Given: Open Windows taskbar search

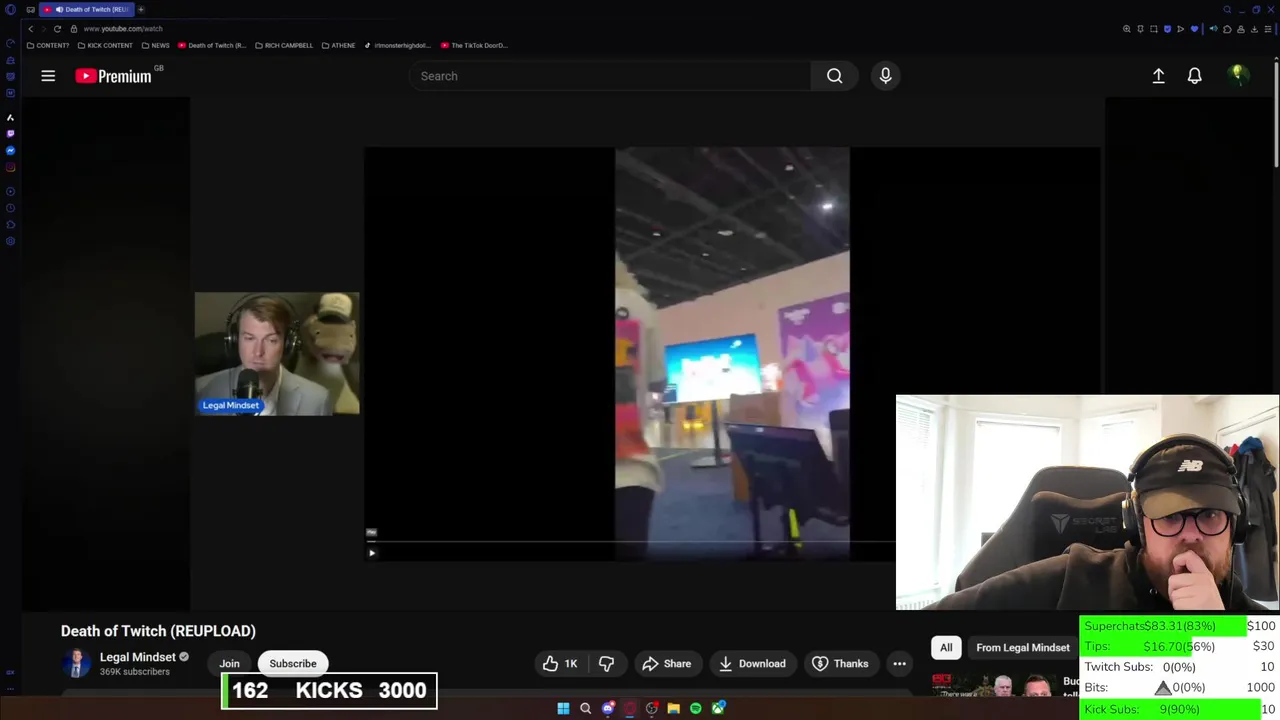Looking at the screenshot, I should (585, 709).
